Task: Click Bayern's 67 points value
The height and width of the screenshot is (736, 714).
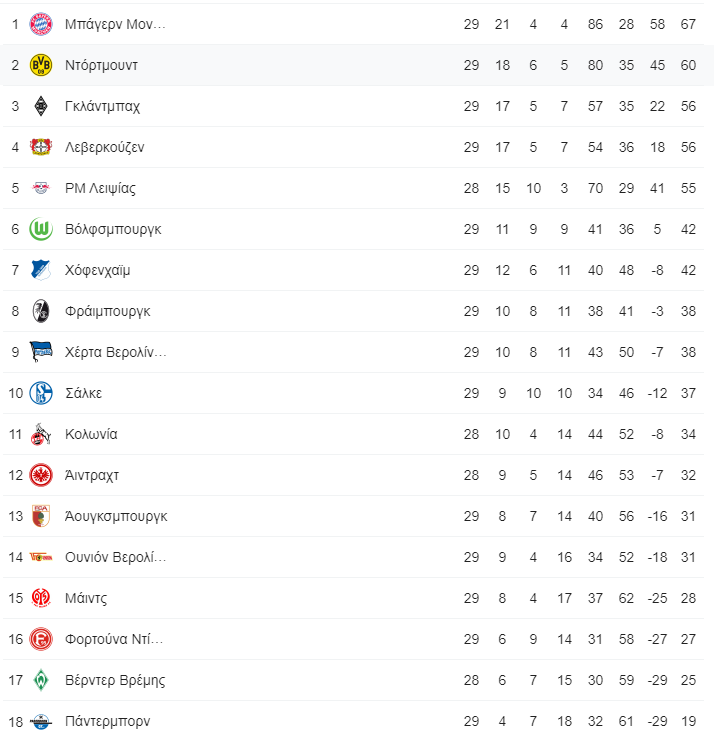Action: click(688, 24)
